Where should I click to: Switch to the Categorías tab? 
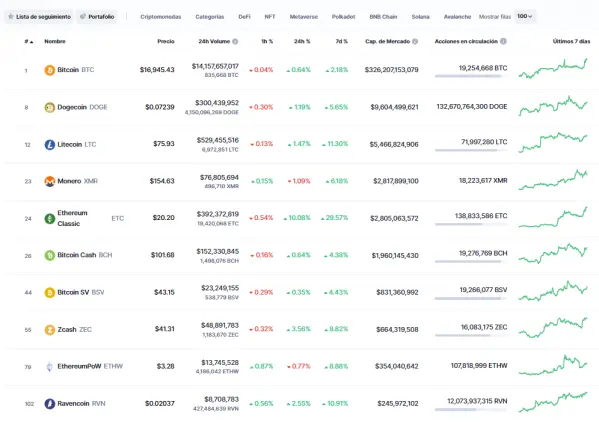[x=210, y=17]
